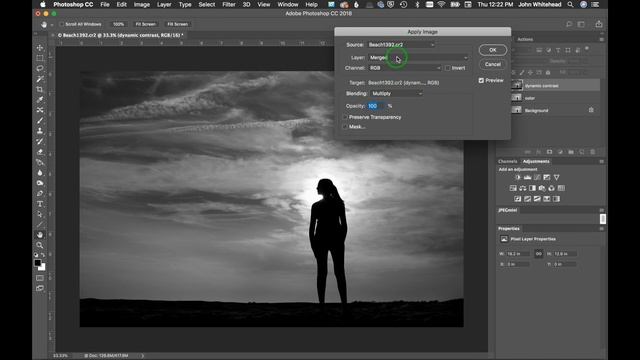The width and height of the screenshot is (640, 360).
Task: Add a Brightness/Contrast adjustment
Action: point(518,178)
